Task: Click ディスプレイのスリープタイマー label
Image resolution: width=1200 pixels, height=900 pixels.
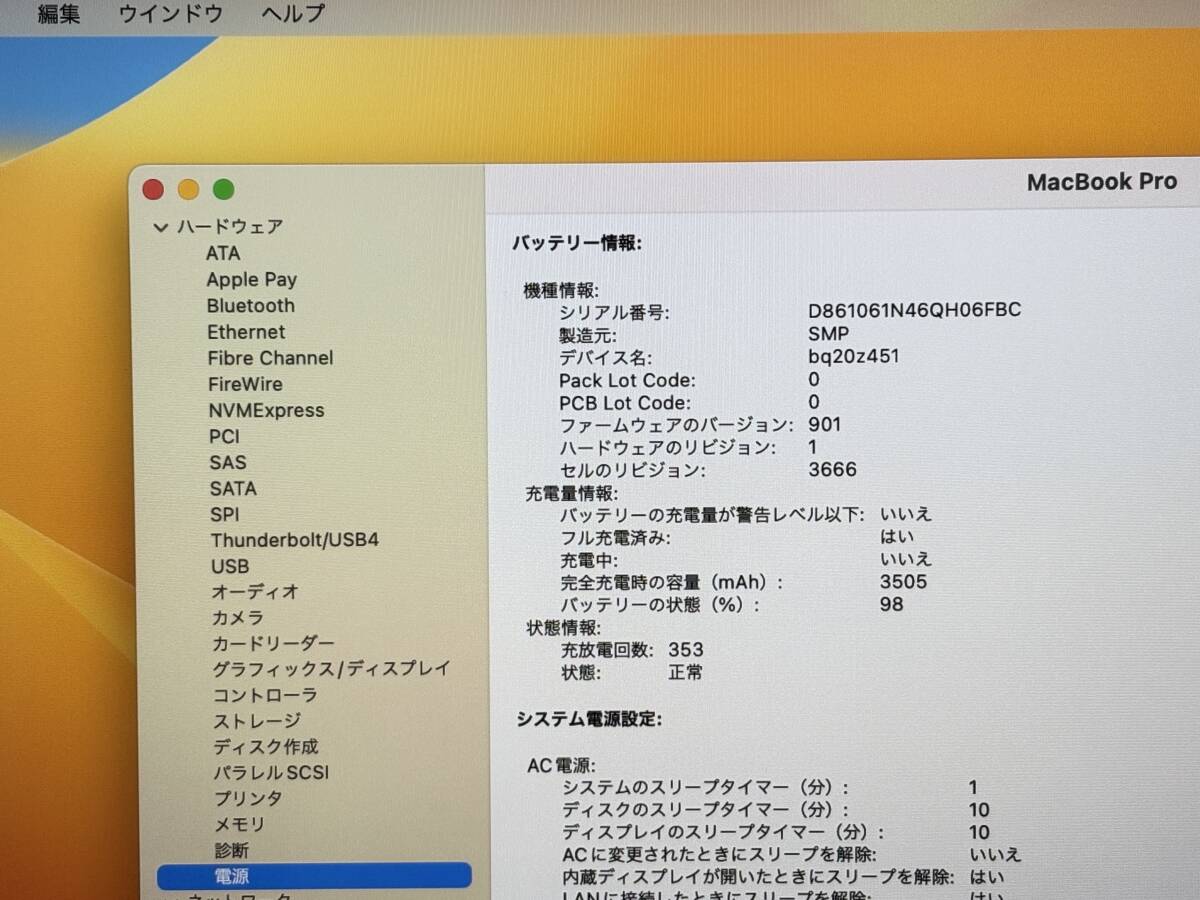Action: pyautogui.click(x=724, y=832)
